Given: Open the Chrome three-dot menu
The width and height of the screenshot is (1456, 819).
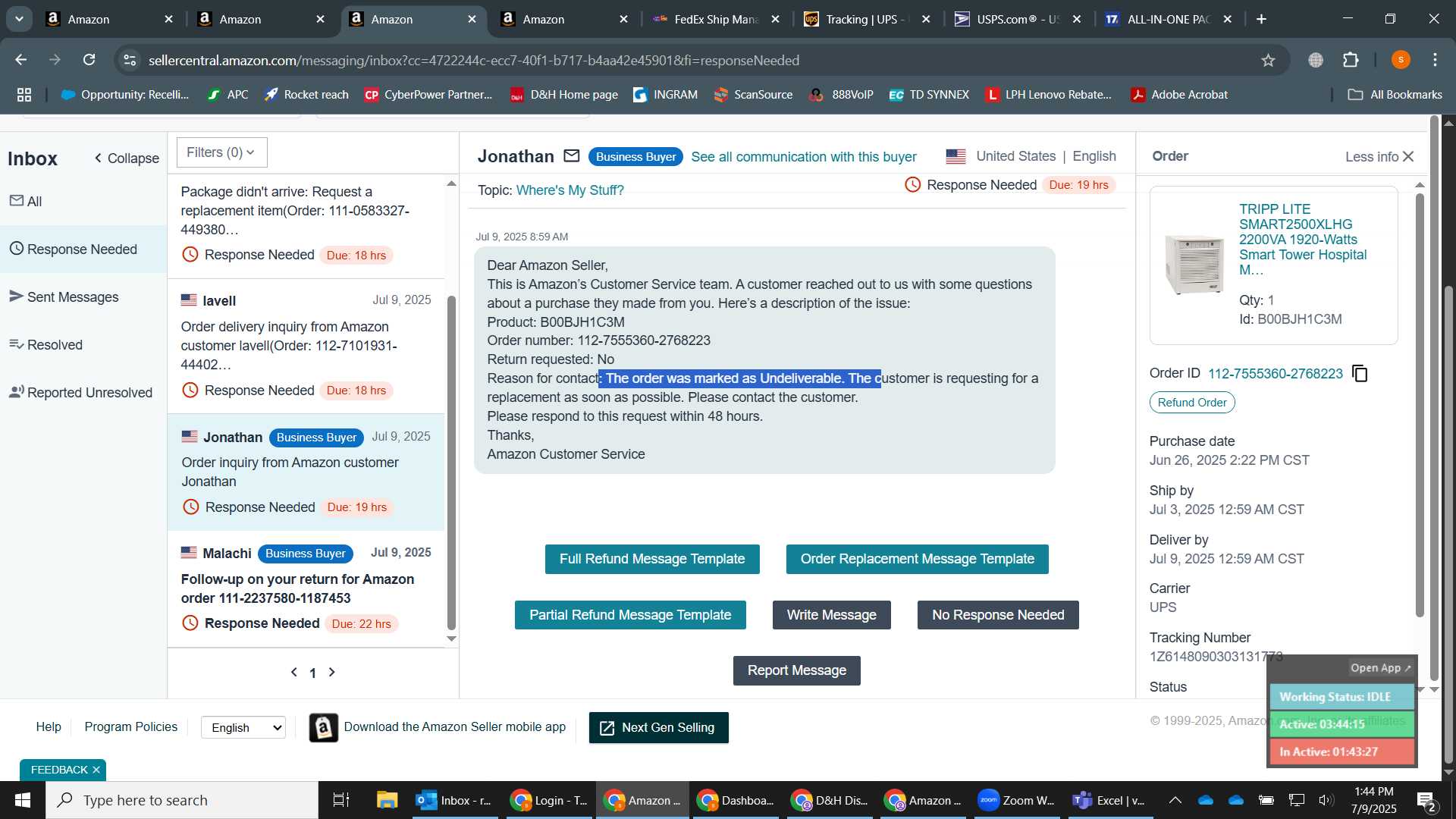Looking at the screenshot, I should coord(1435,60).
